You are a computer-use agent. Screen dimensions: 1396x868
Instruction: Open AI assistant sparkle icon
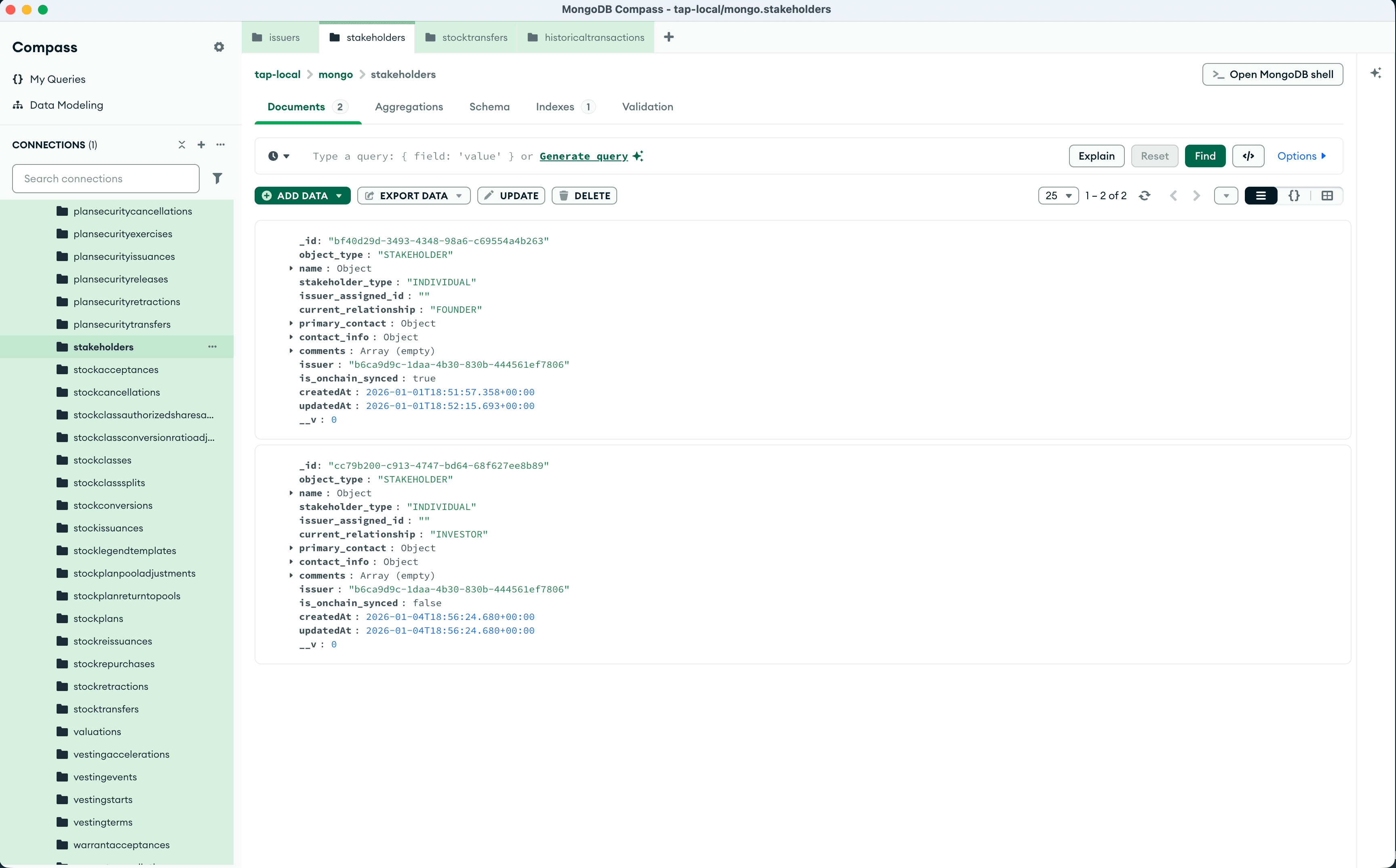pyautogui.click(x=1376, y=74)
